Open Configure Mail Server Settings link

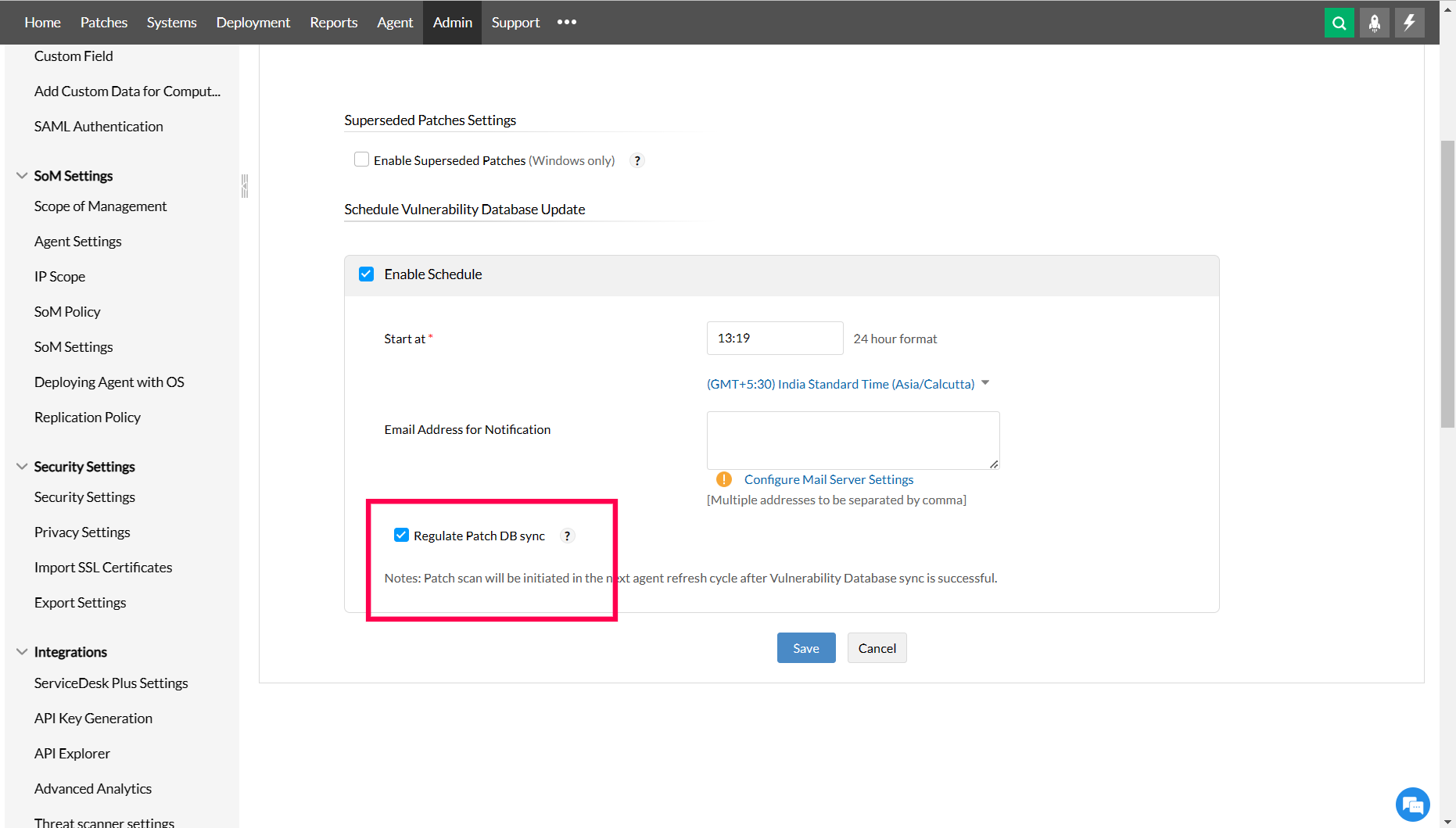coord(829,479)
